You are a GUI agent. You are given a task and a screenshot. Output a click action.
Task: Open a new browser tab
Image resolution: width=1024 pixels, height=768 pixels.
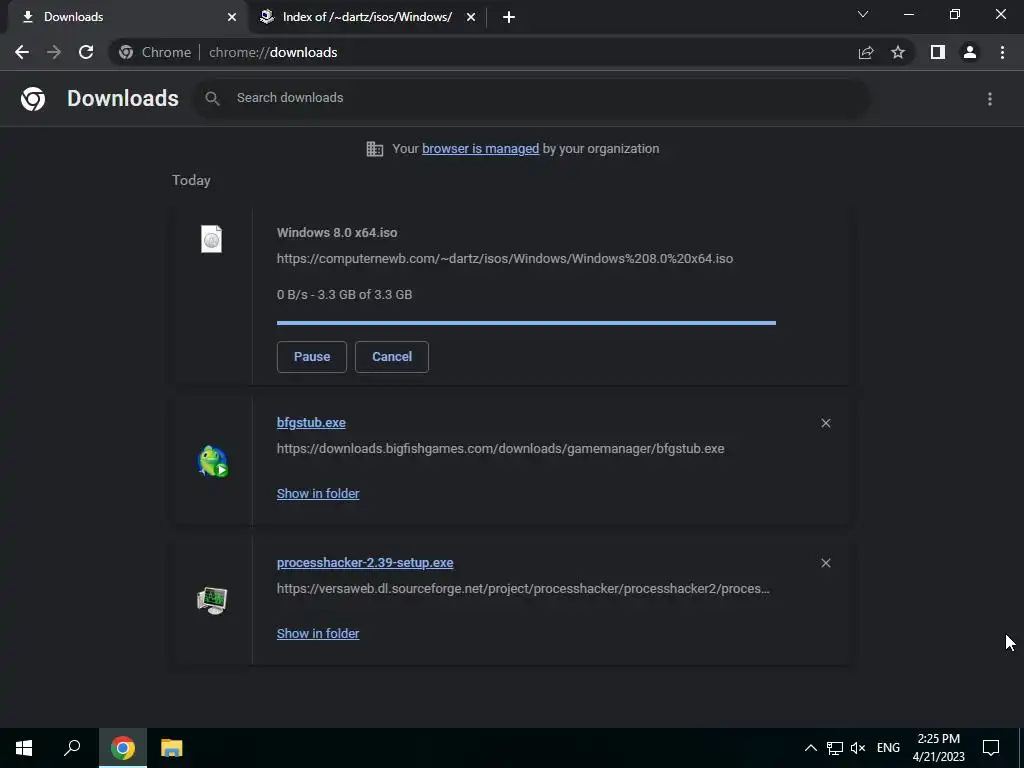[x=509, y=17]
